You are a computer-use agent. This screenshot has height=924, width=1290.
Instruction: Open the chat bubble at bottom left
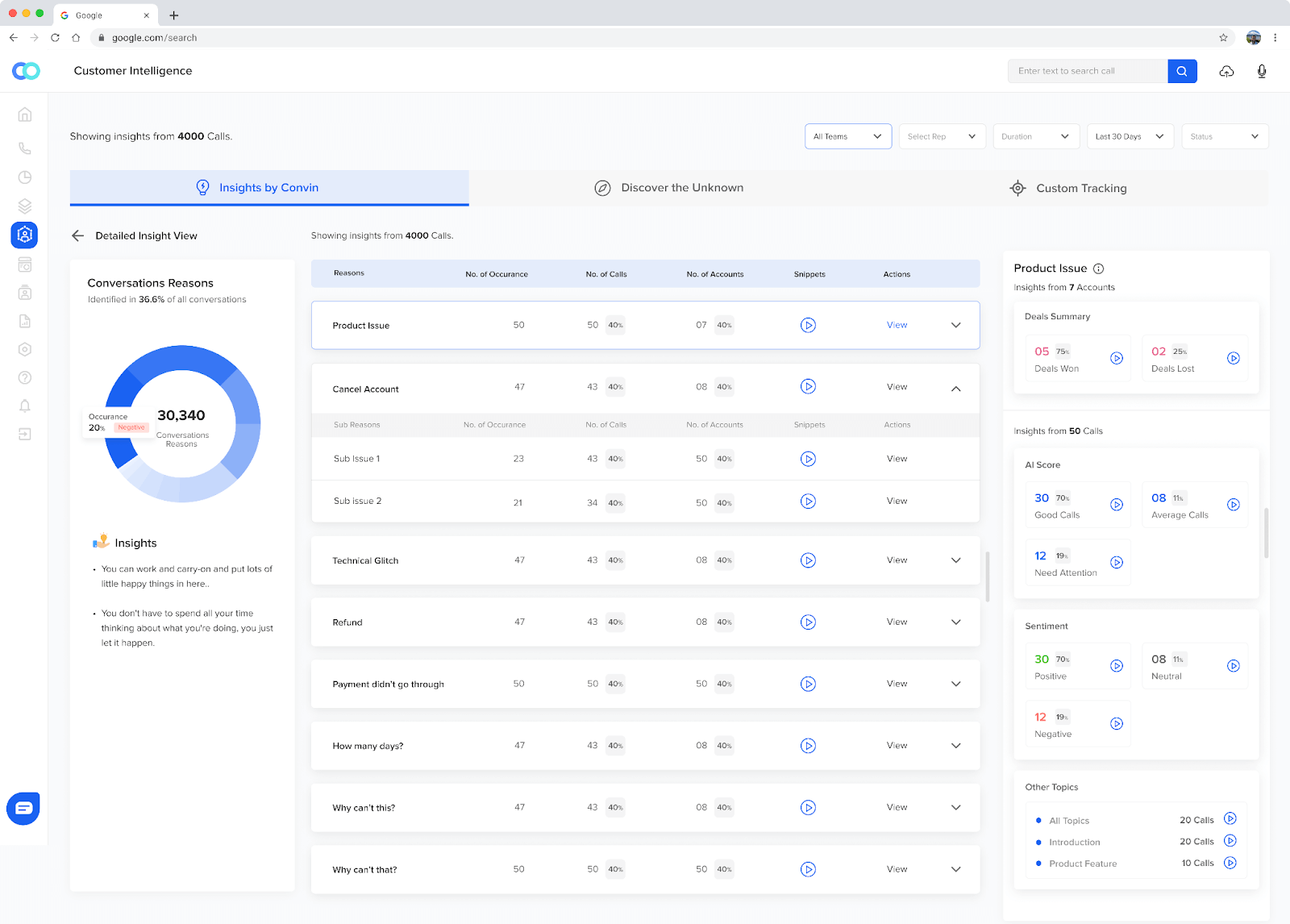tap(23, 808)
